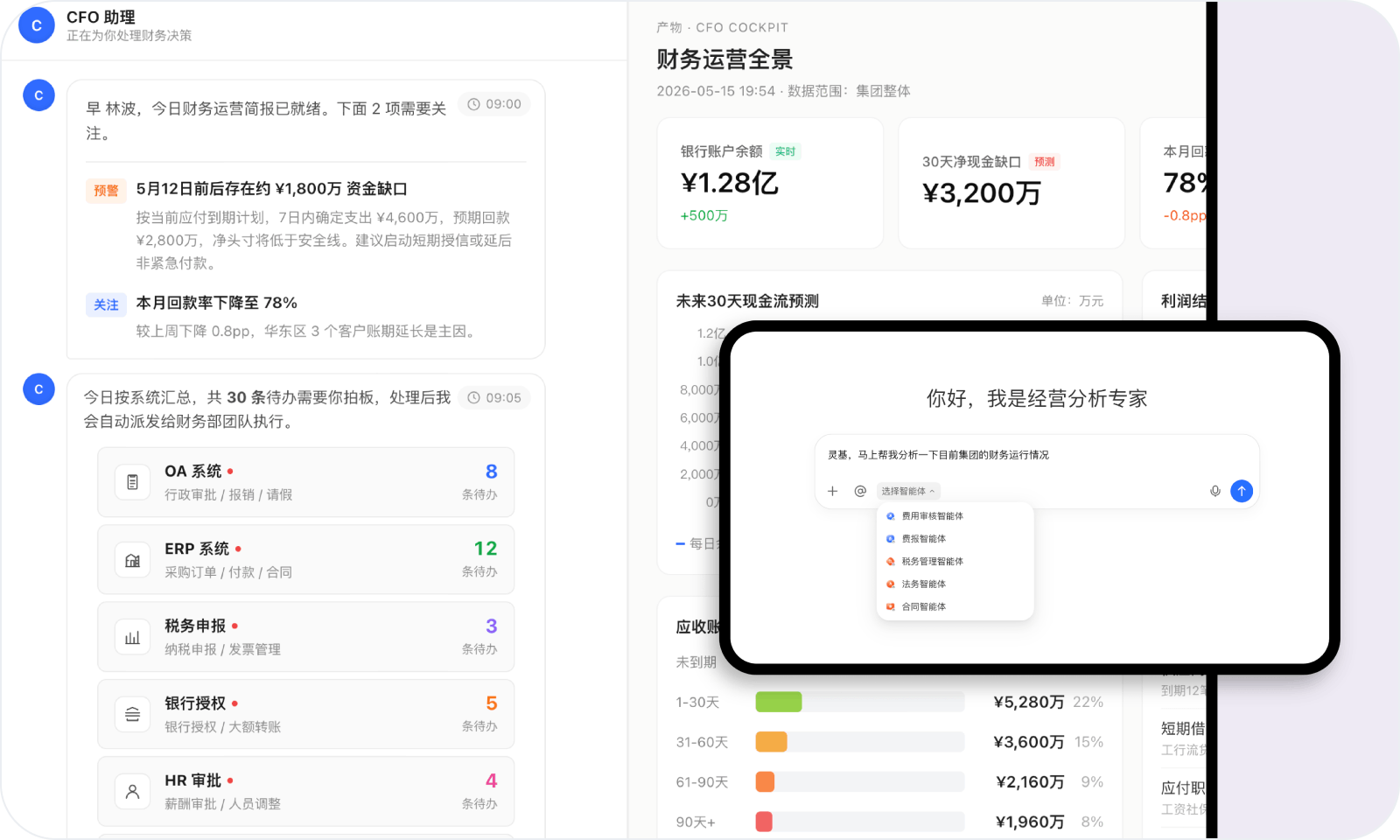Click the 税务申报 bar chart icon

[133, 637]
